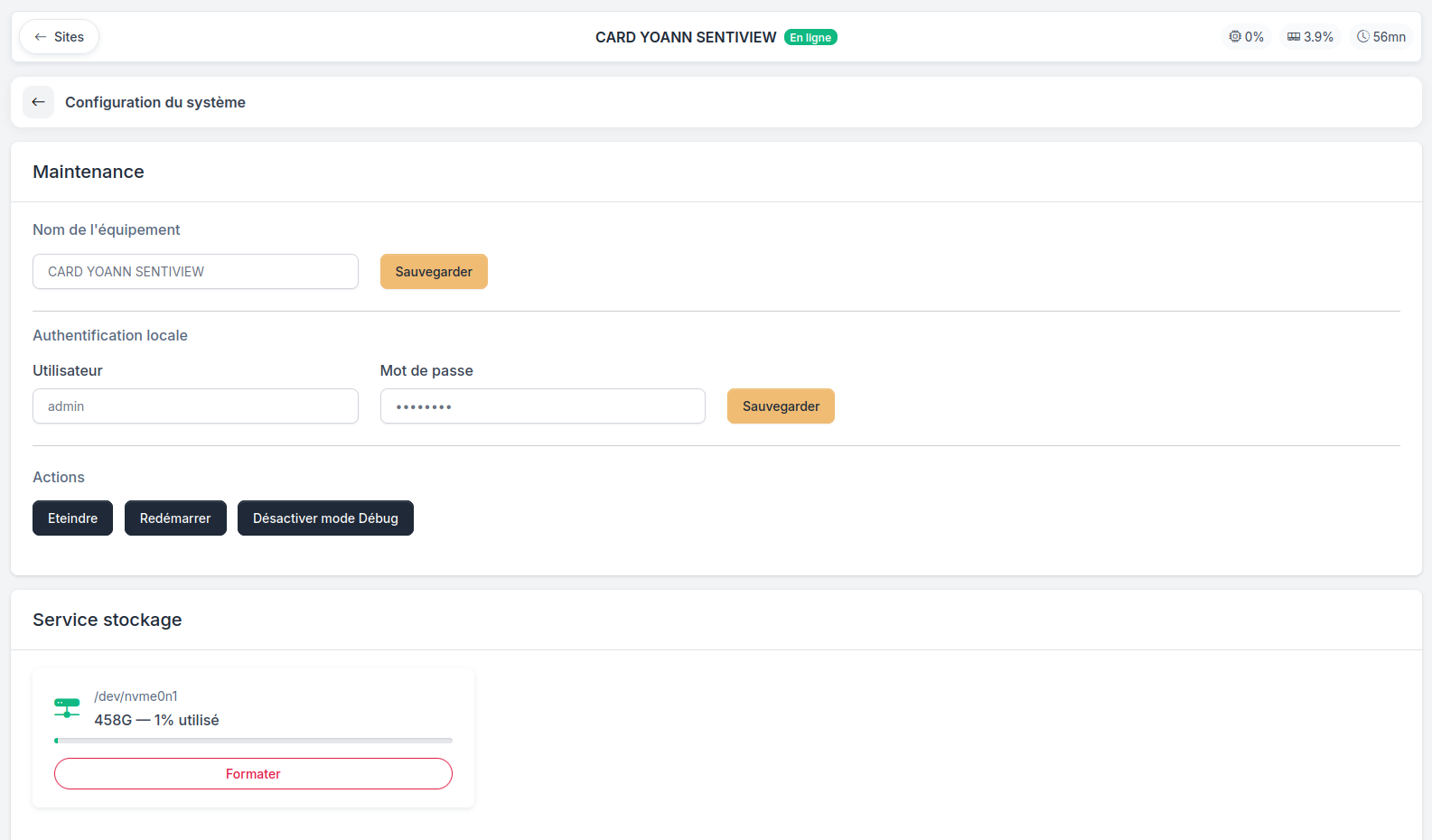
Task: Click the En ligne status badge
Action: pyautogui.click(x=810, y=37)
